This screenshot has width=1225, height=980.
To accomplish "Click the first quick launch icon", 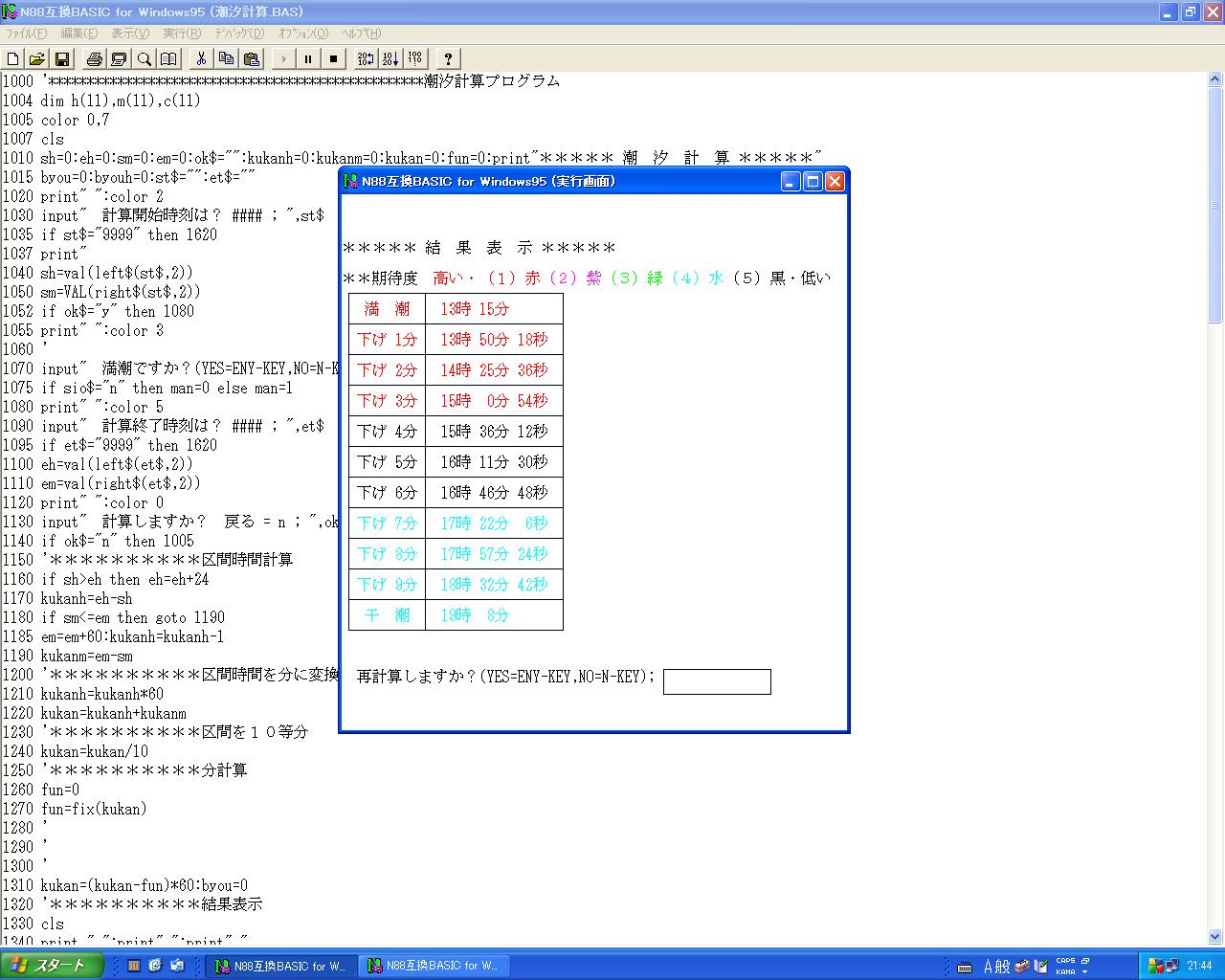I will coord(135,967).
